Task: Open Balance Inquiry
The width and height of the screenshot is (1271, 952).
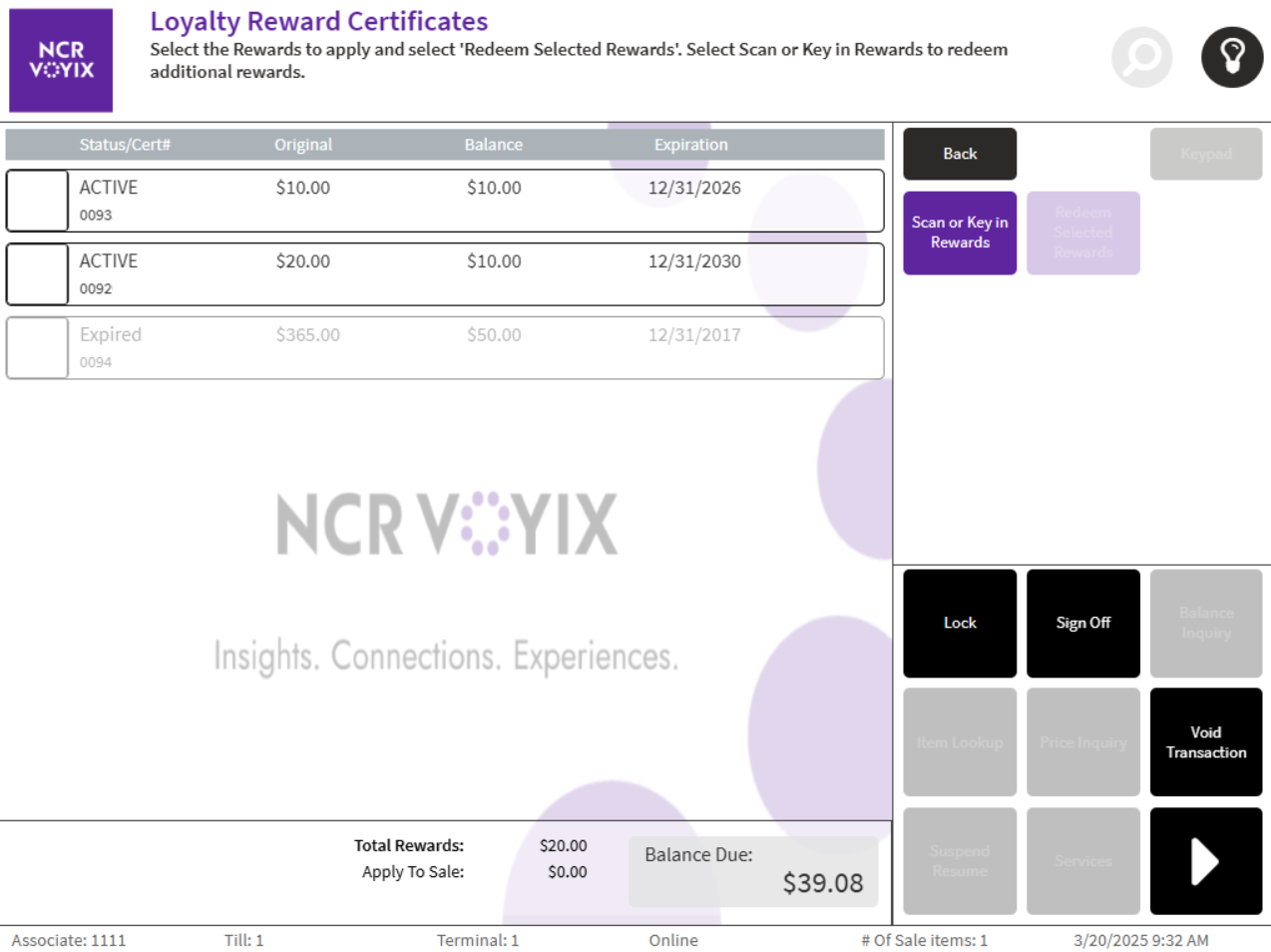Action: 1205,623
